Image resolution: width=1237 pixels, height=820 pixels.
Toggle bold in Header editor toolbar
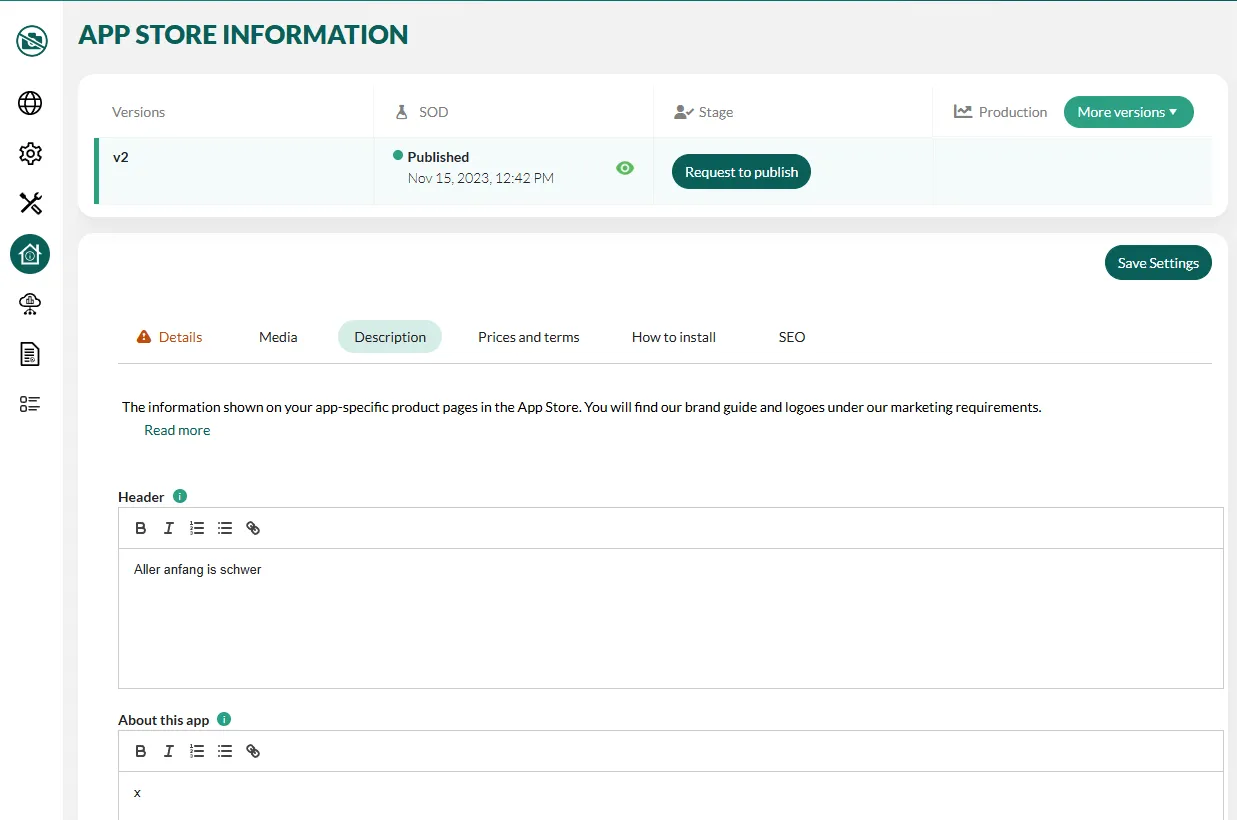[141, 528]
